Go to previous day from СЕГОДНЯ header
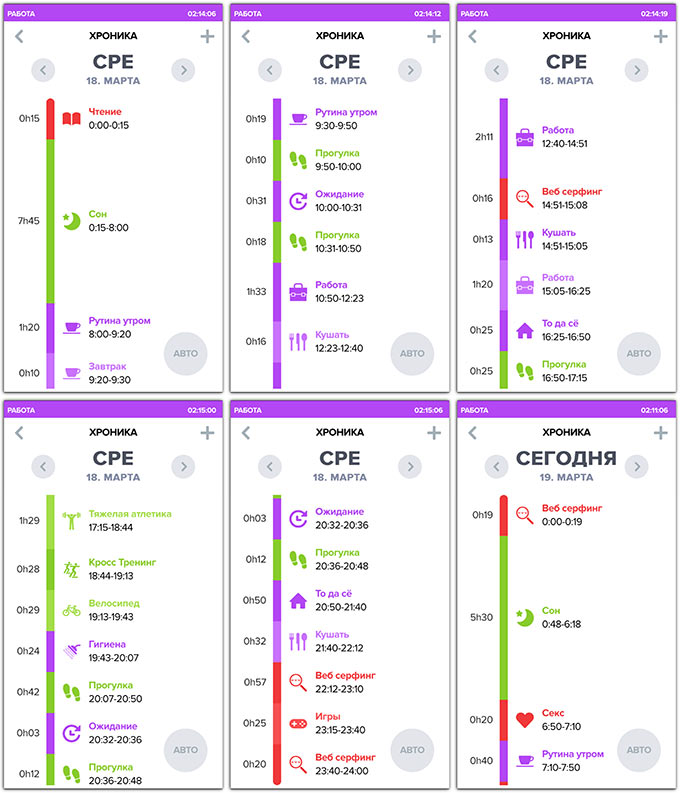Screen dimensions: 680x793 point(496,467)
